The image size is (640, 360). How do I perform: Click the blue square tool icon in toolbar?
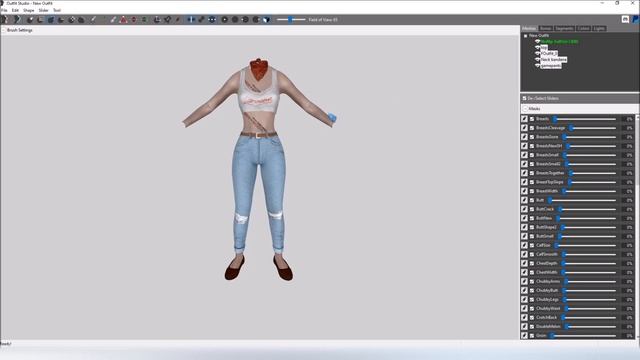[x=51, y=20]
